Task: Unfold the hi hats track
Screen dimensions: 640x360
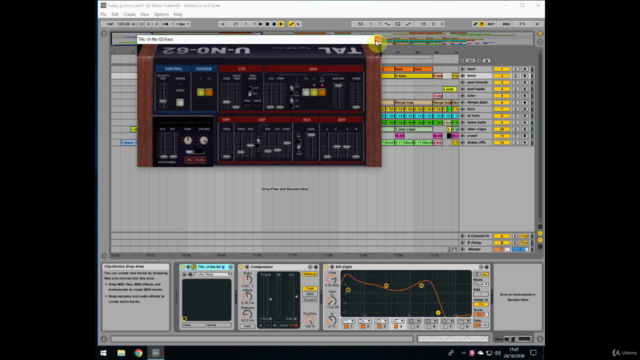Action: point(462,116)
